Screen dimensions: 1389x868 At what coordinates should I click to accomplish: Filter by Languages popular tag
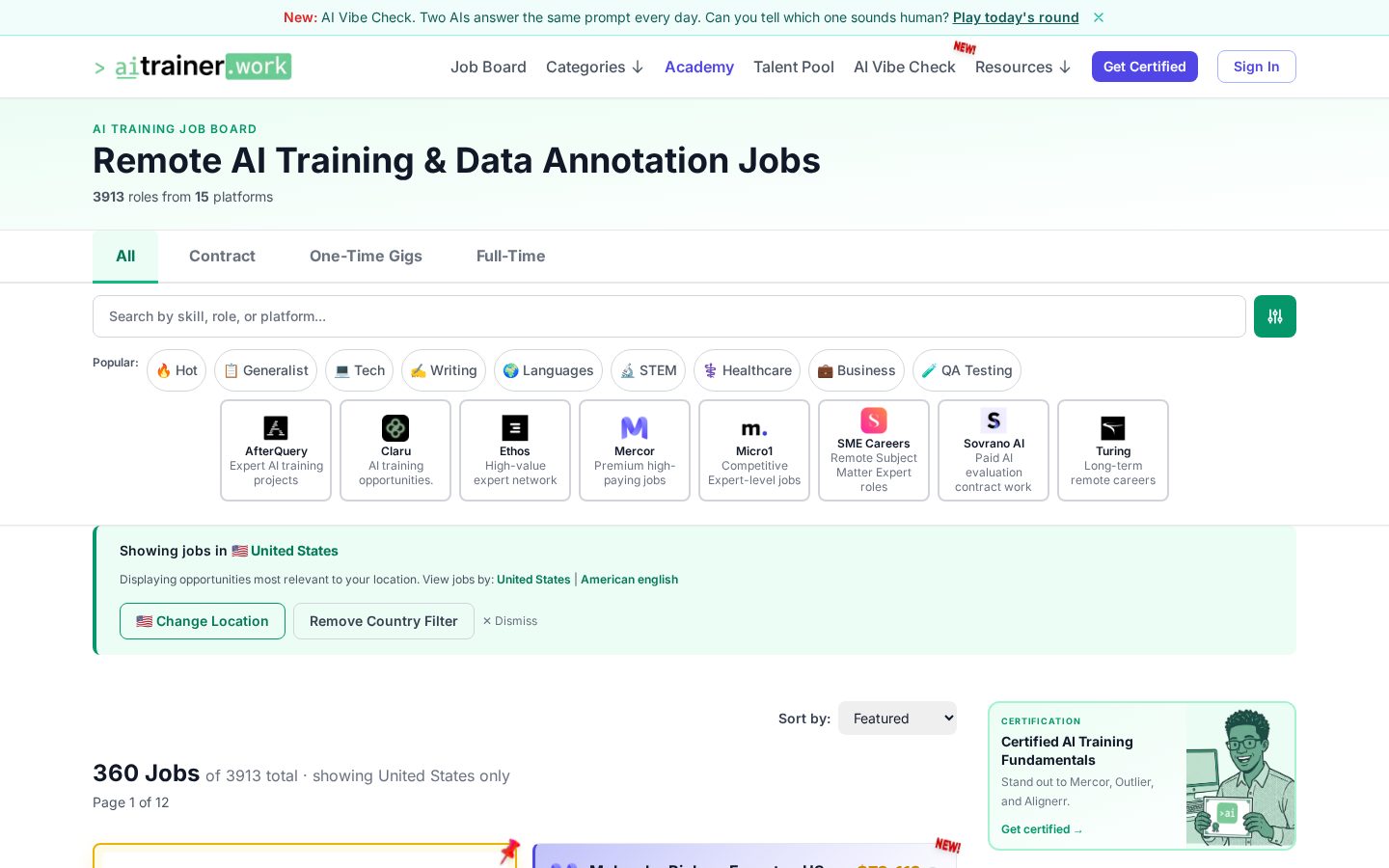pyautogui.click(x=548, y=370)
